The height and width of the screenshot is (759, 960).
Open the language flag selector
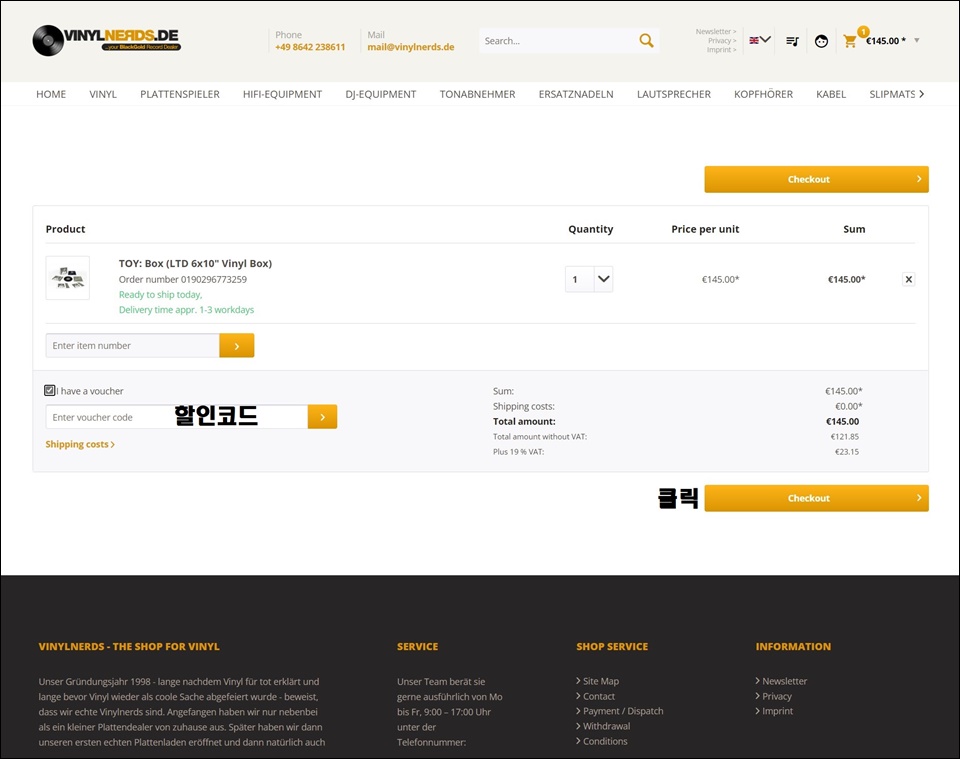coord(760,40)
